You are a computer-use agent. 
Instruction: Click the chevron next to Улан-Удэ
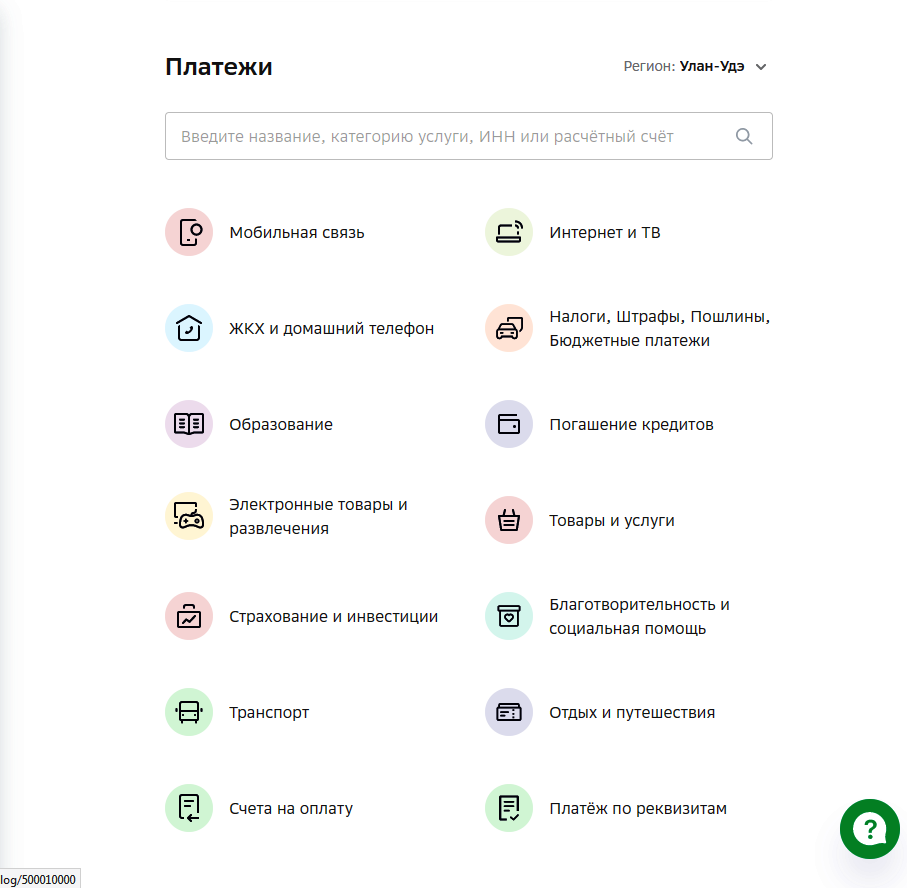coord(761,68)
